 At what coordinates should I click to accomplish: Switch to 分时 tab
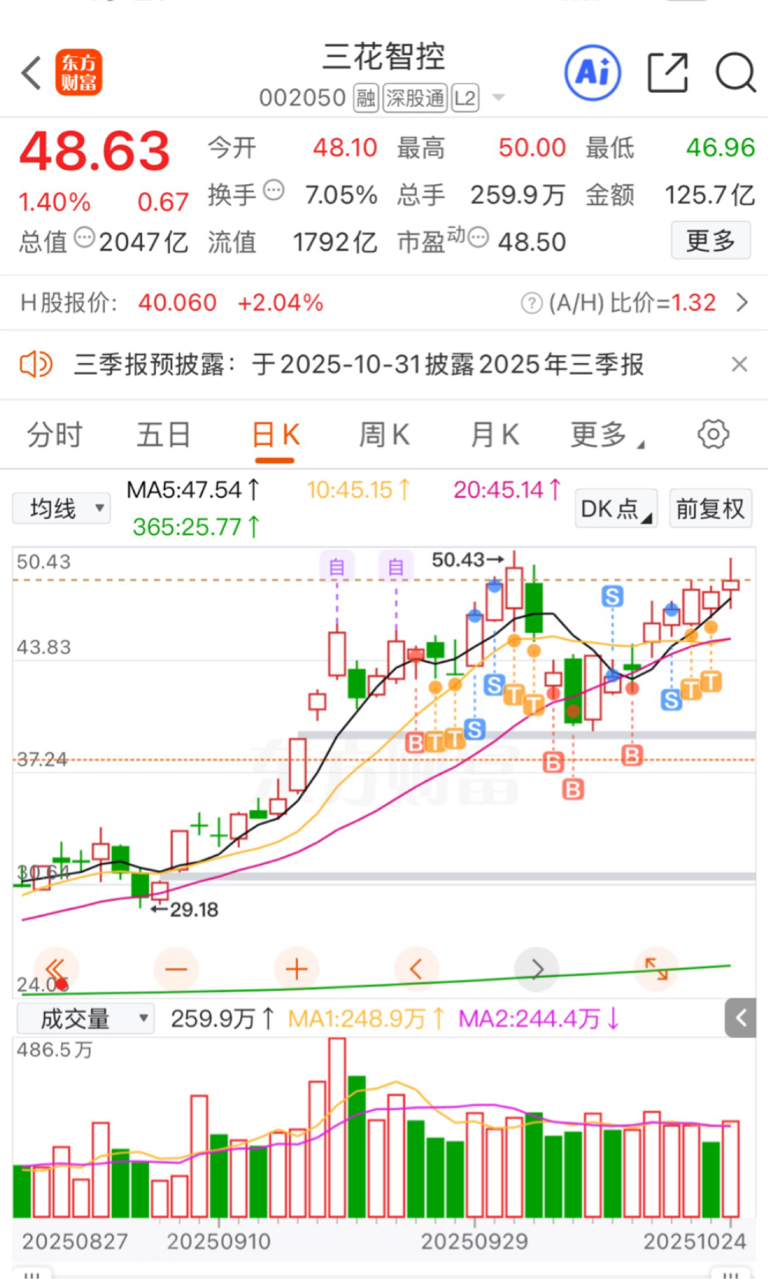pyautogui.click(x=54, y=435)
